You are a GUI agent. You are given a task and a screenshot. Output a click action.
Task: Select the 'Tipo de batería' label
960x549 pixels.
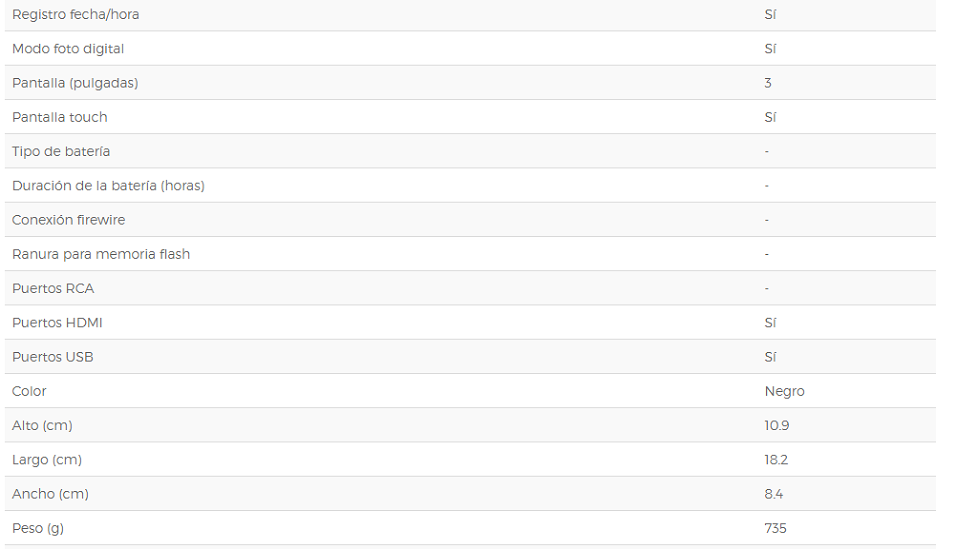click(61, 151)
